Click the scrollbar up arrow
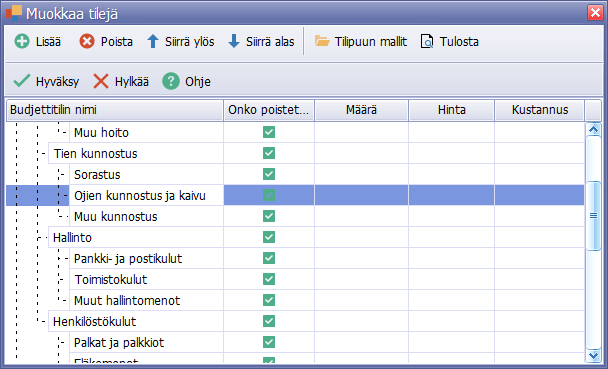 tap(593, 129)
